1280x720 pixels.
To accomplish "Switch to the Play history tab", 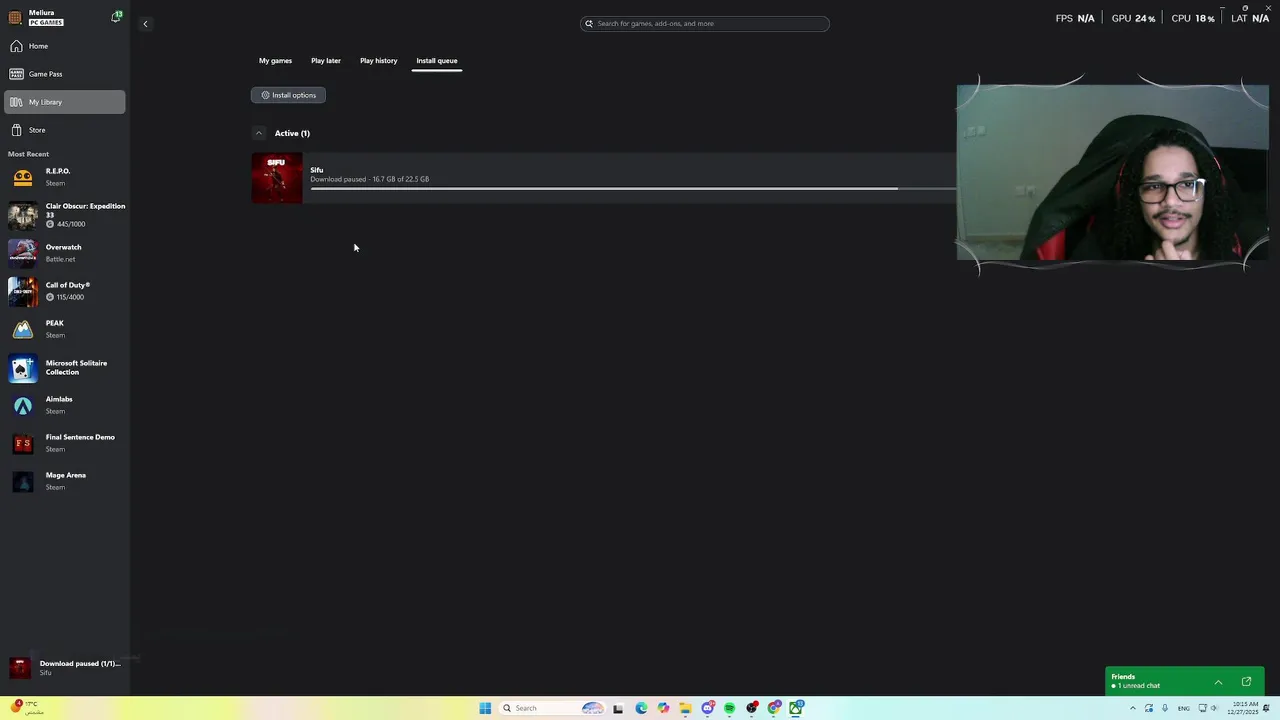I will click(378, 61).
